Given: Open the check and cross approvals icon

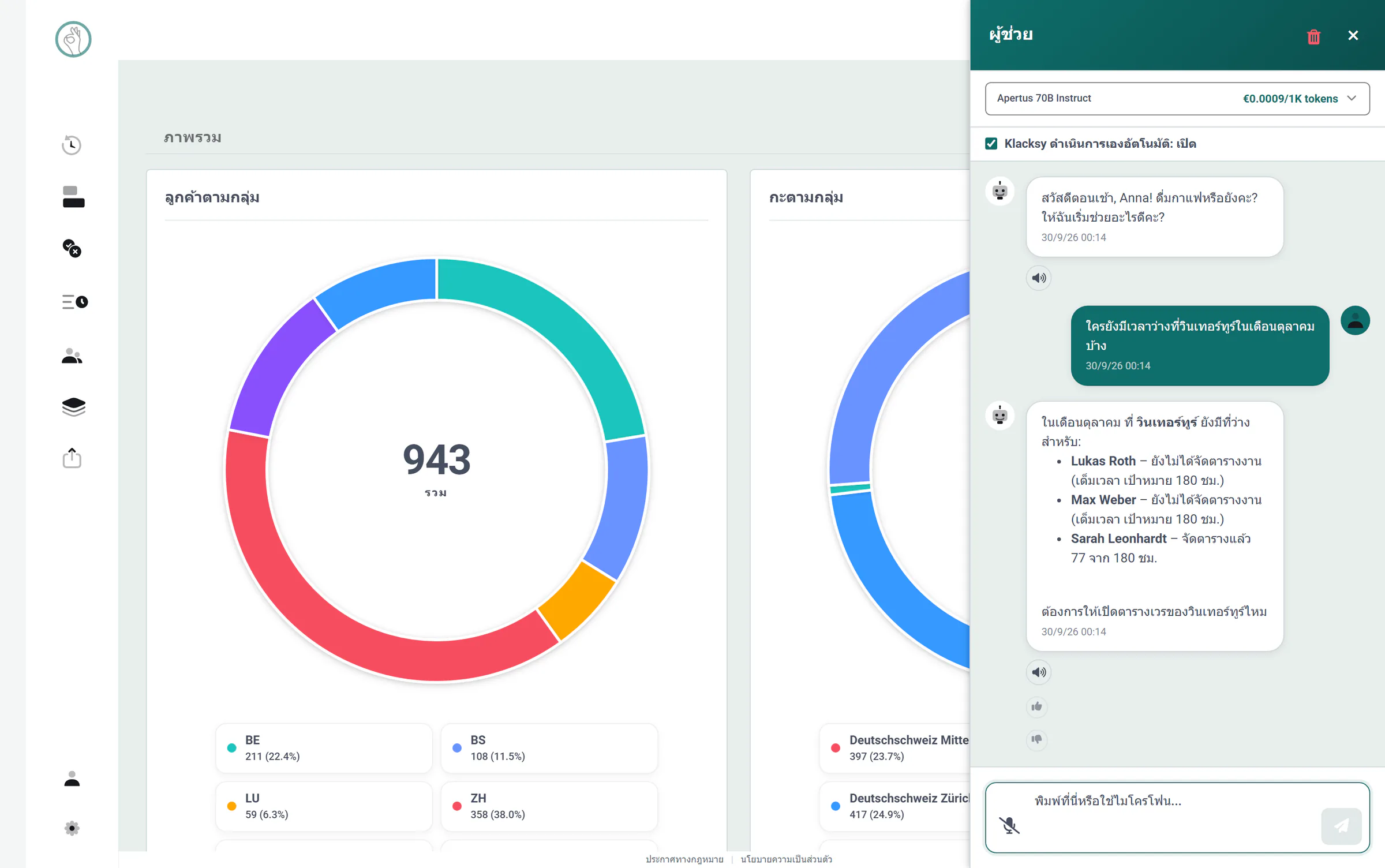Looking at the screenshot, I should [72, 249].
